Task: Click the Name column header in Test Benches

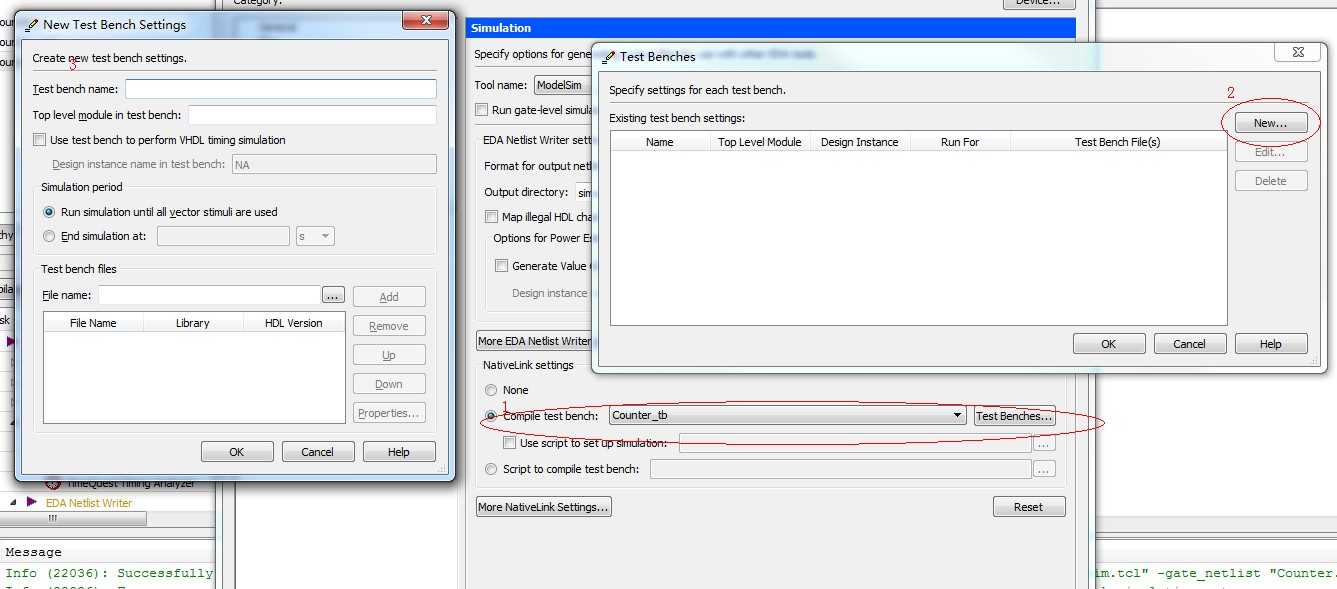Action: 660,142
